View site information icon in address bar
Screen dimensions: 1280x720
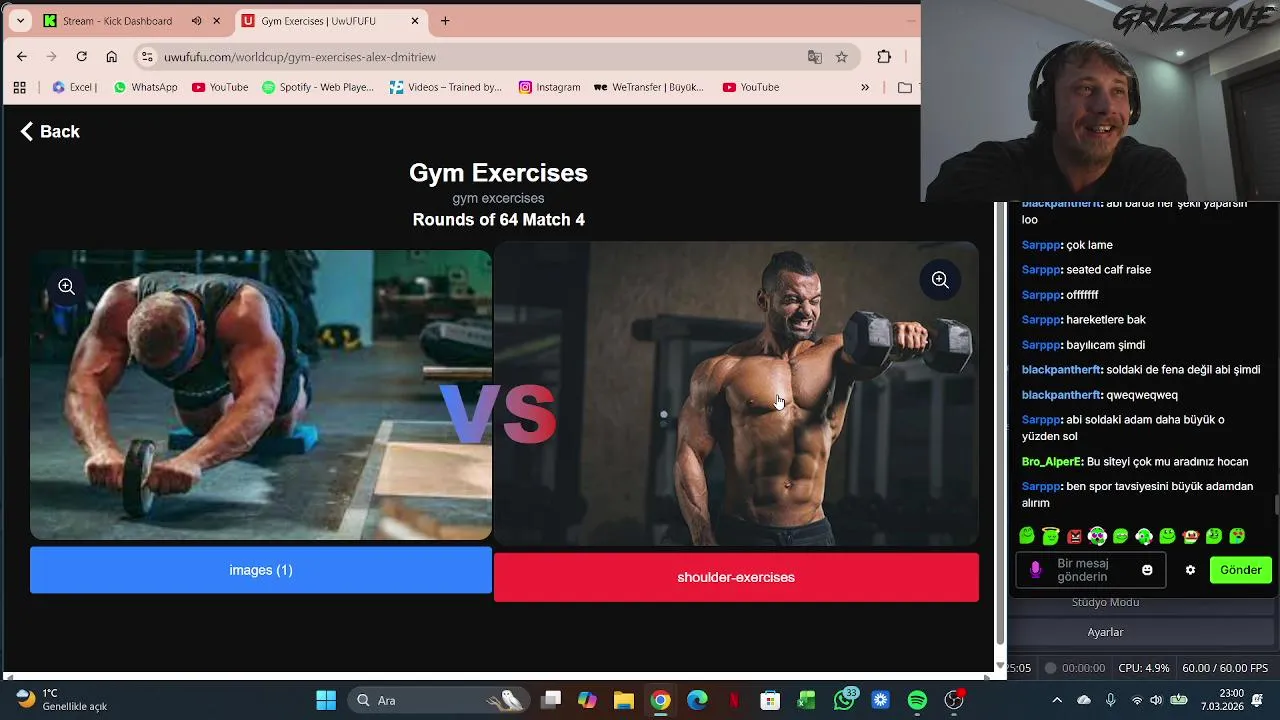point(147,57)
